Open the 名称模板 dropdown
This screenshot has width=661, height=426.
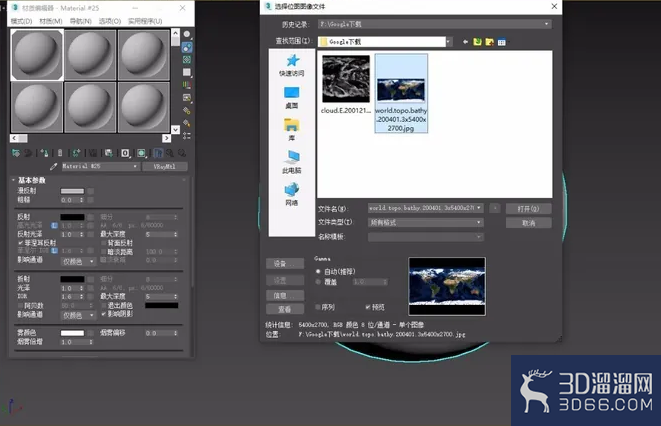(x=426, y=237)
